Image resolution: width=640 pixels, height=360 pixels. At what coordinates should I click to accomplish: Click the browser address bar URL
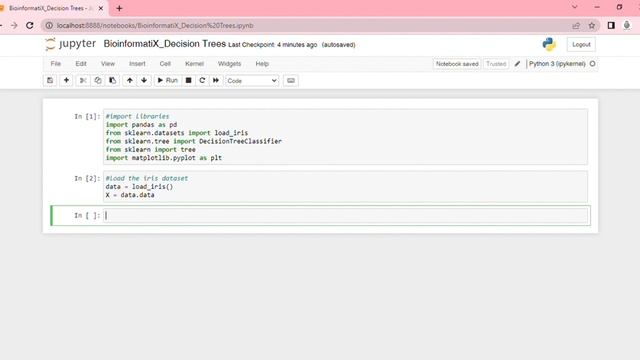pos(155,25)
